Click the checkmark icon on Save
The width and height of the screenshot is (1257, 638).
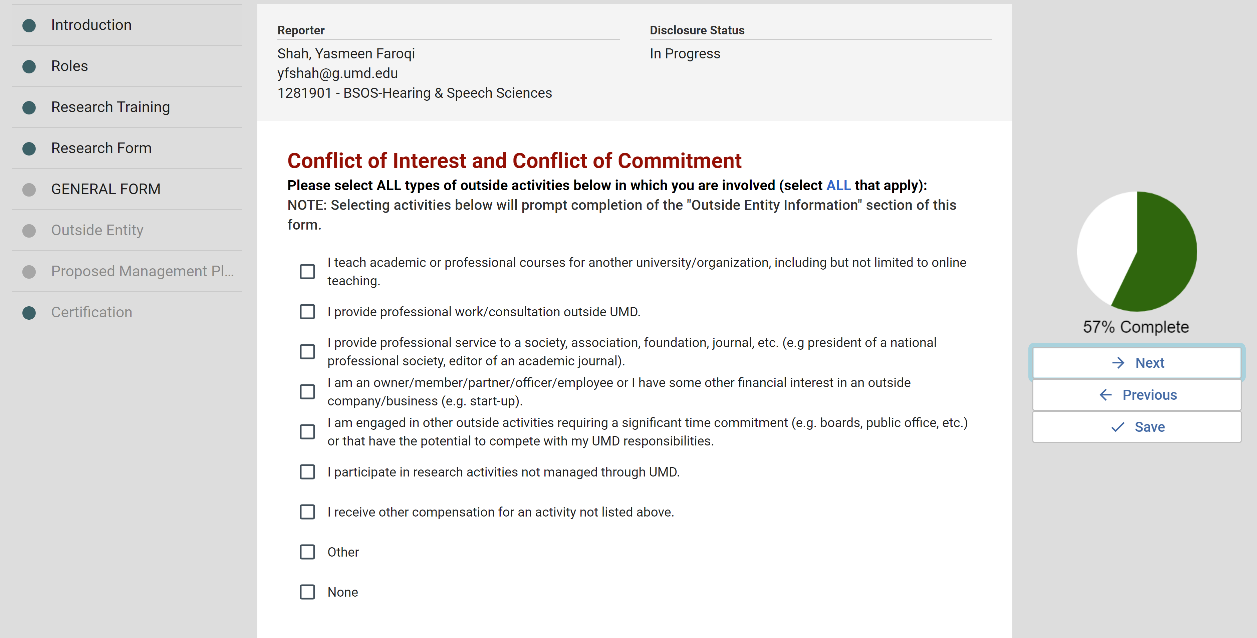click(x=1118, y=427)
